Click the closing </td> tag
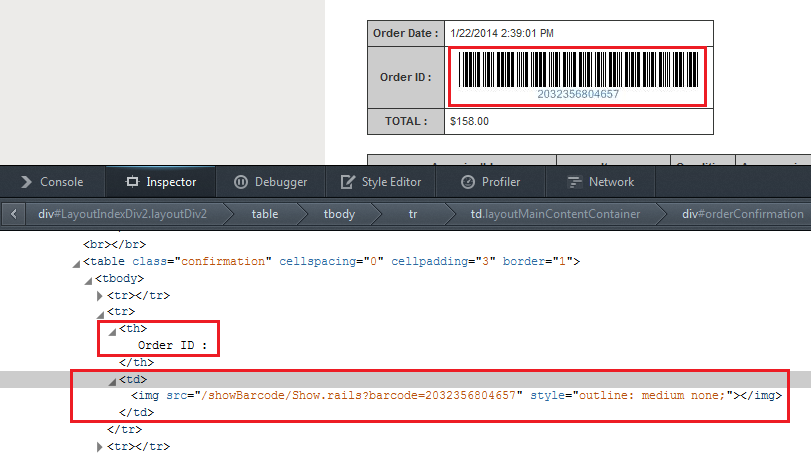Viewport: 811px width, 455px height. 137,413
